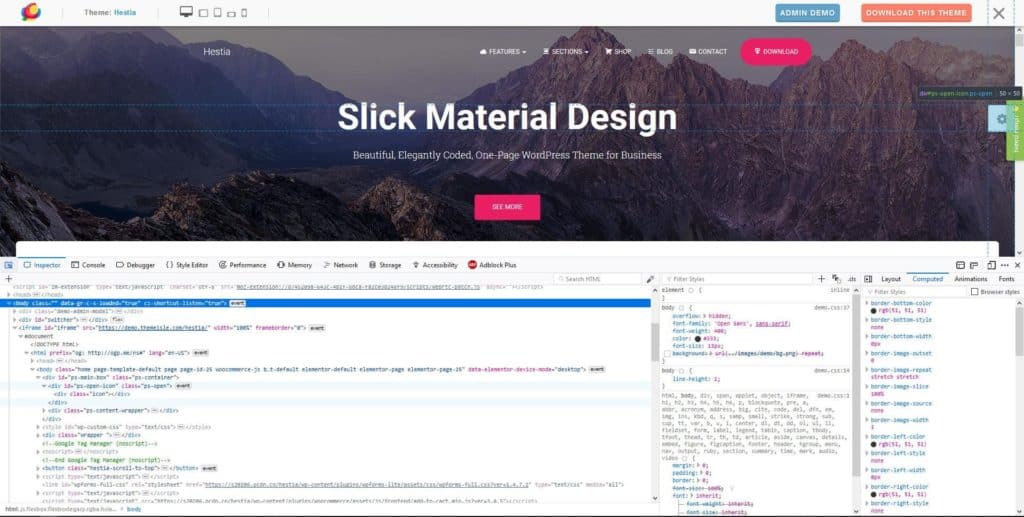
Task: Click the element picker icon in devtools
Action: 8,265
